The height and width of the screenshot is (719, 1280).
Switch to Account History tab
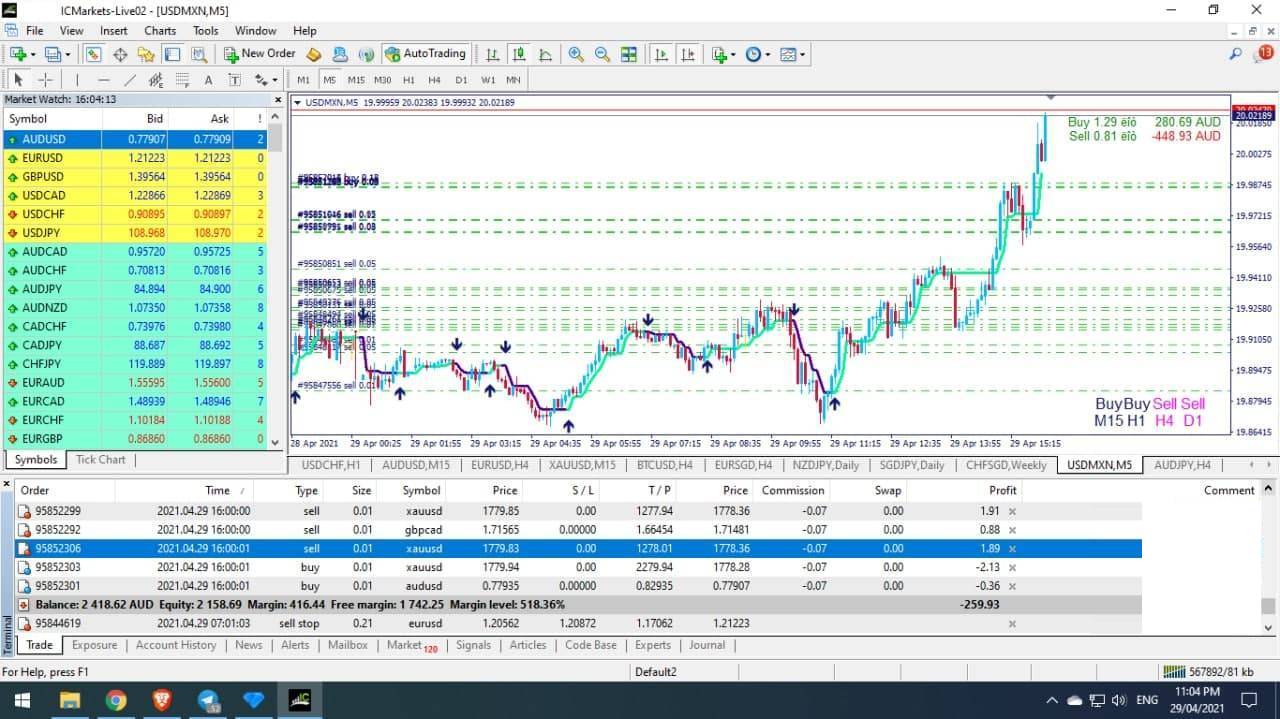click(176, 645)
